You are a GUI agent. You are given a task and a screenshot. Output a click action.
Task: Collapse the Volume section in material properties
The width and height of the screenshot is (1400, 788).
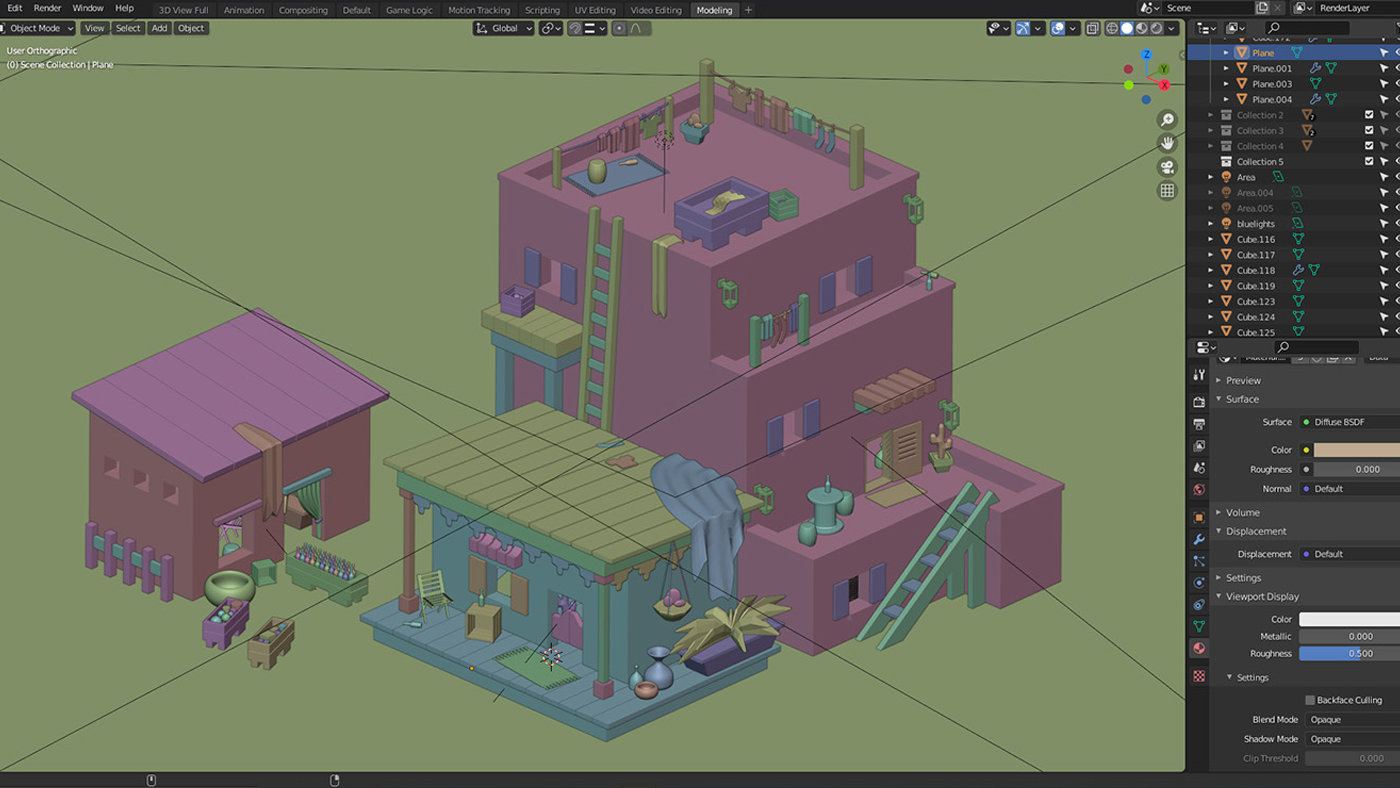point(1242,511)
